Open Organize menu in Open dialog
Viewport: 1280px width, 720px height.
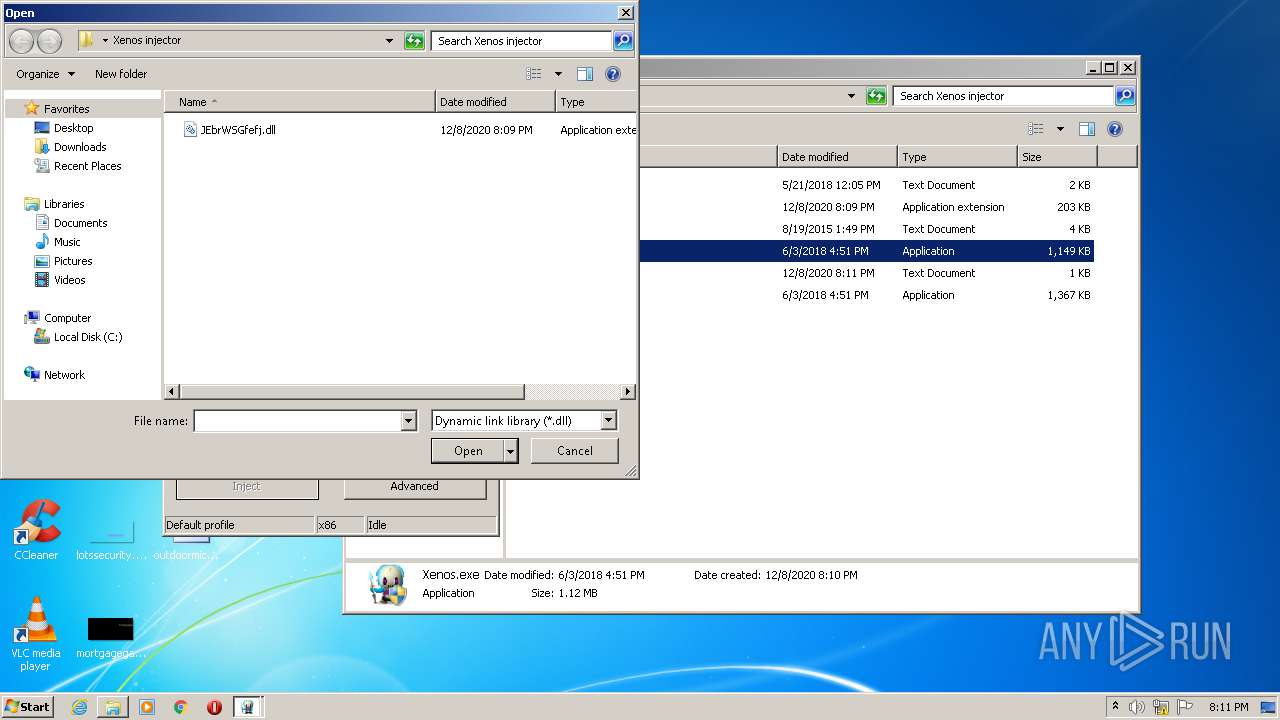tap(45, 74)
